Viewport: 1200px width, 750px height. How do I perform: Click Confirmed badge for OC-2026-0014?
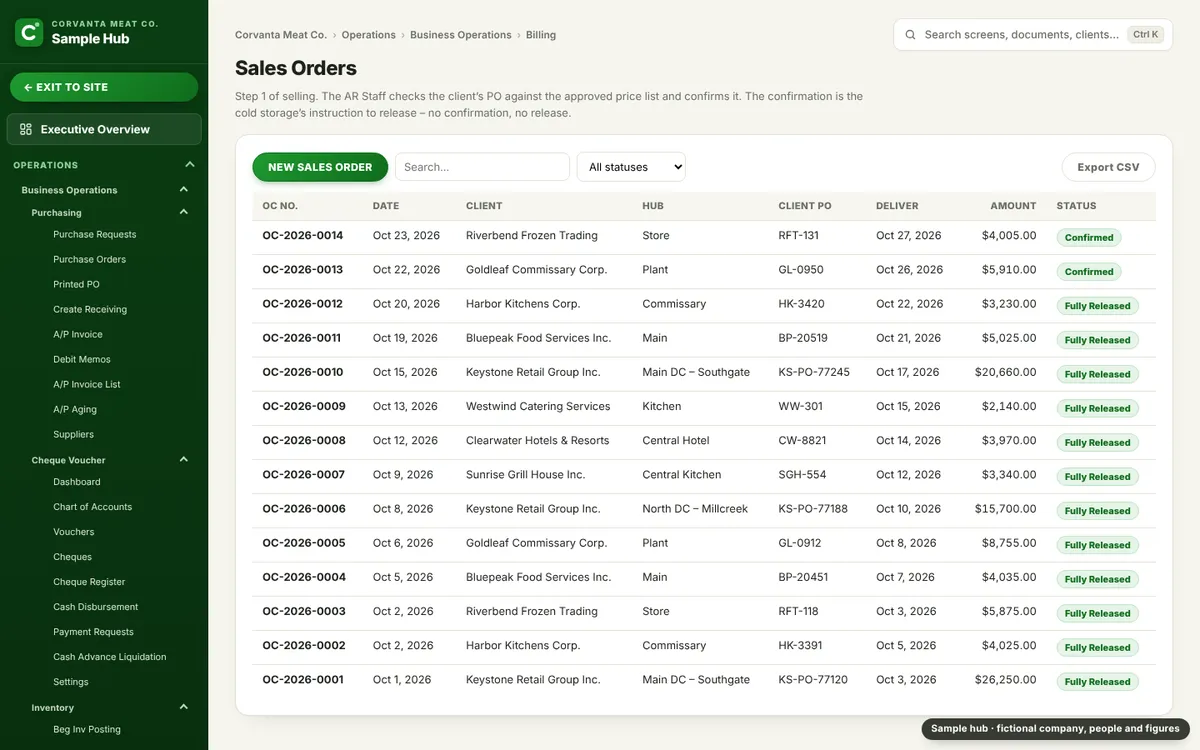[x=1089, y=238]
